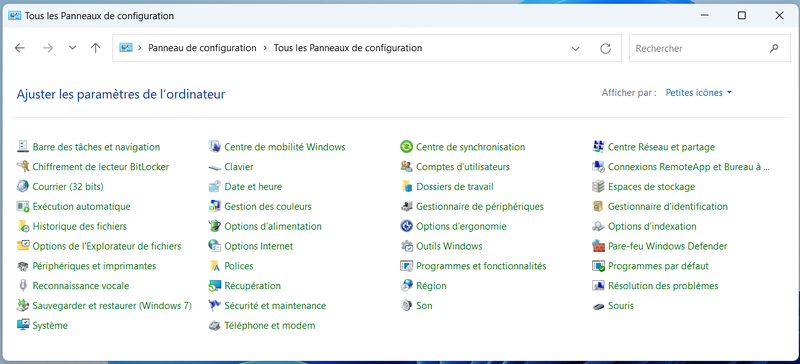Open Gestionnaire de périphériques link
The image size is (800, 364).
click(x=480, y=207)
